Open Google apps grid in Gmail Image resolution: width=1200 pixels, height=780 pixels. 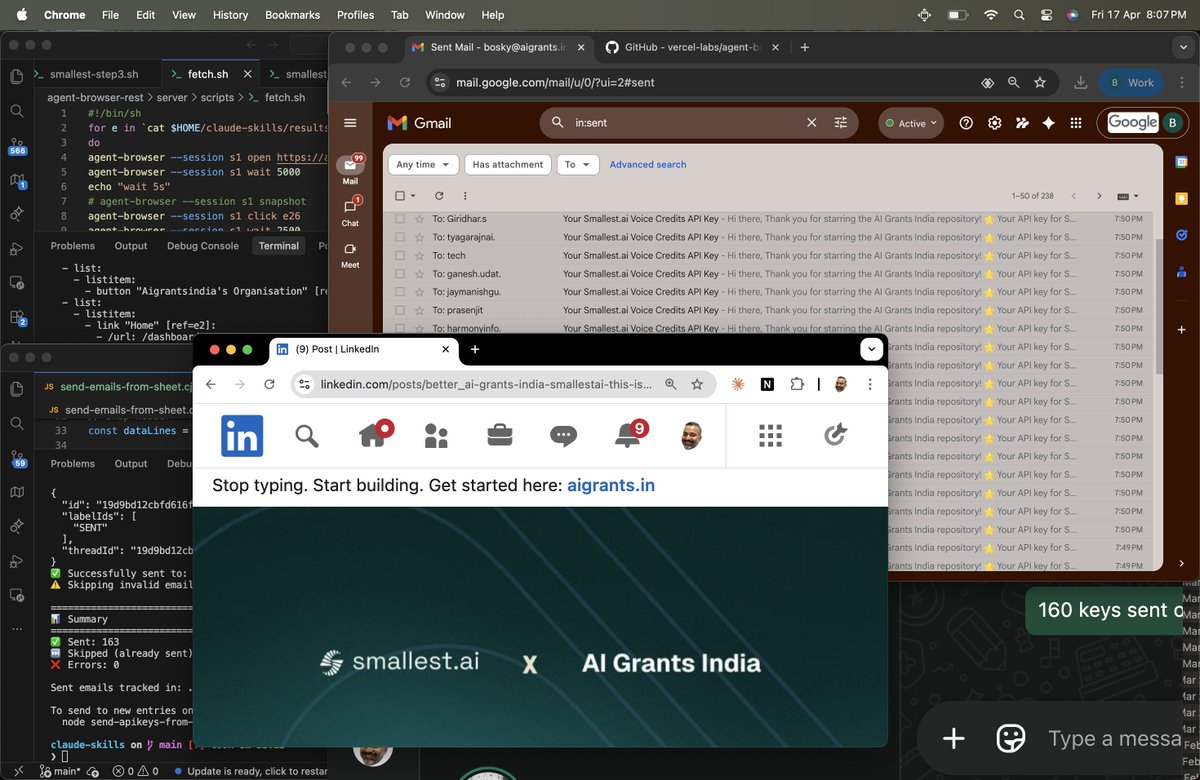tap(1076, 123)
